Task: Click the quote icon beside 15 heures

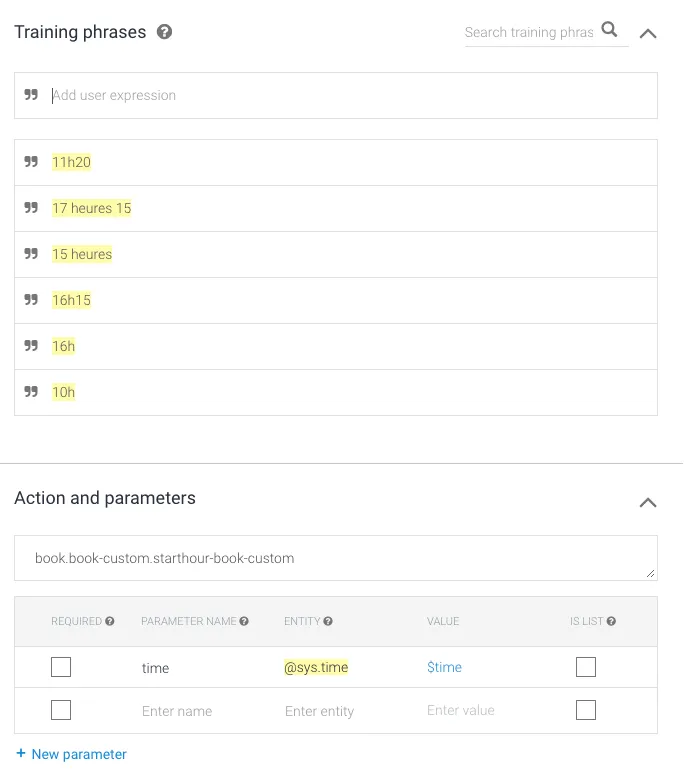Action: (31, 254)
